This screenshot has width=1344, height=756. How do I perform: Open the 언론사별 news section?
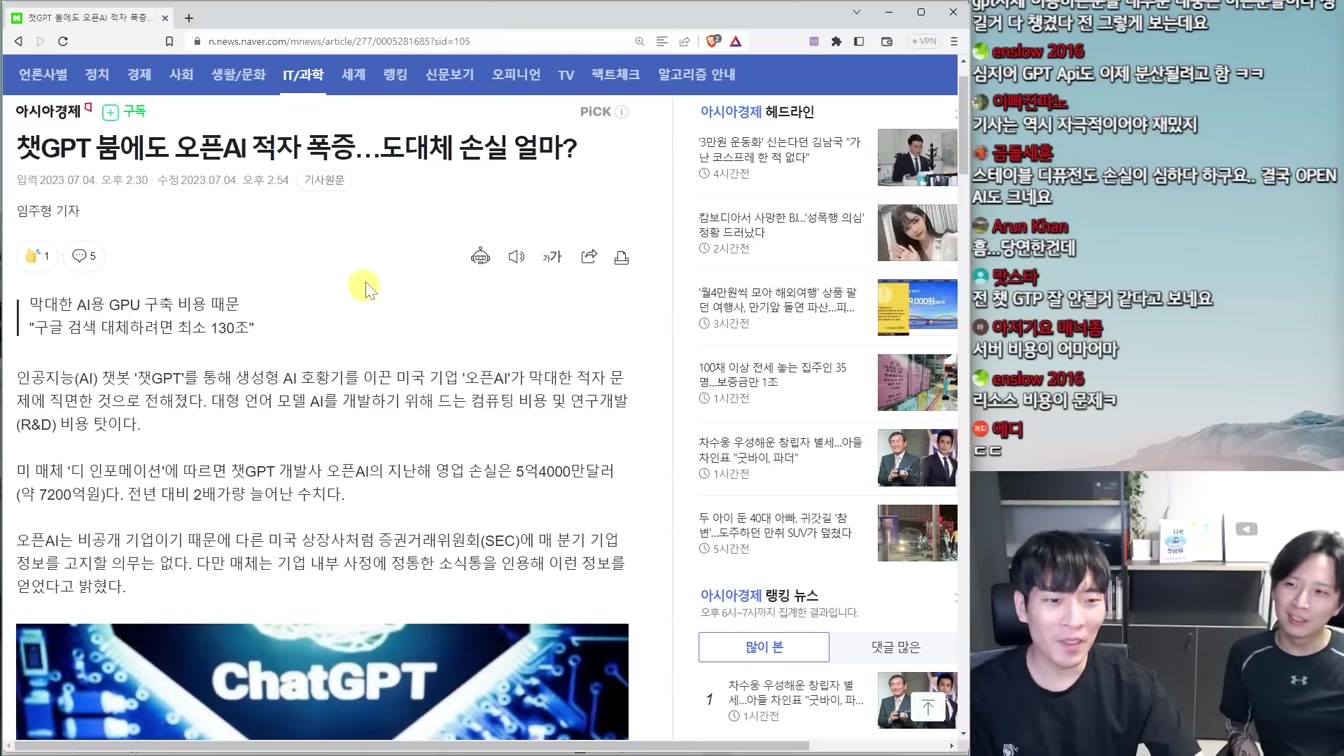[x=43, y=75]
